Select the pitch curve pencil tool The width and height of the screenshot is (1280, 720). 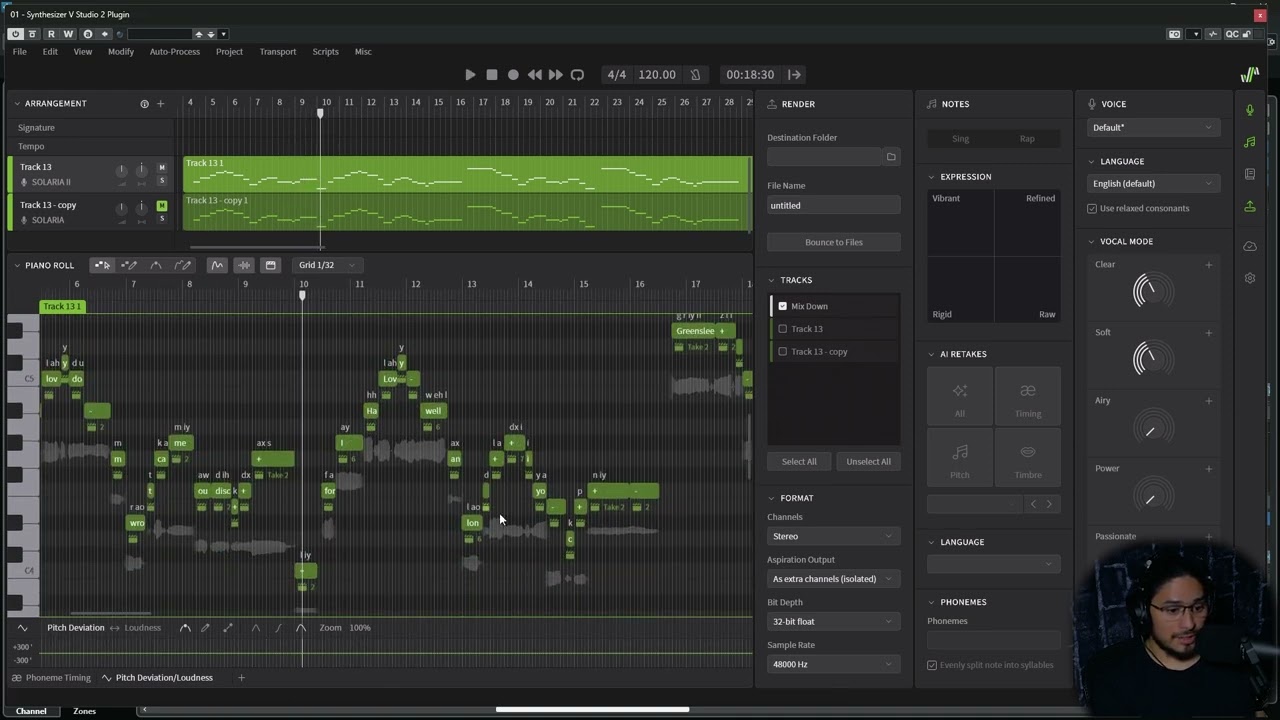click(x=183, y=265)
